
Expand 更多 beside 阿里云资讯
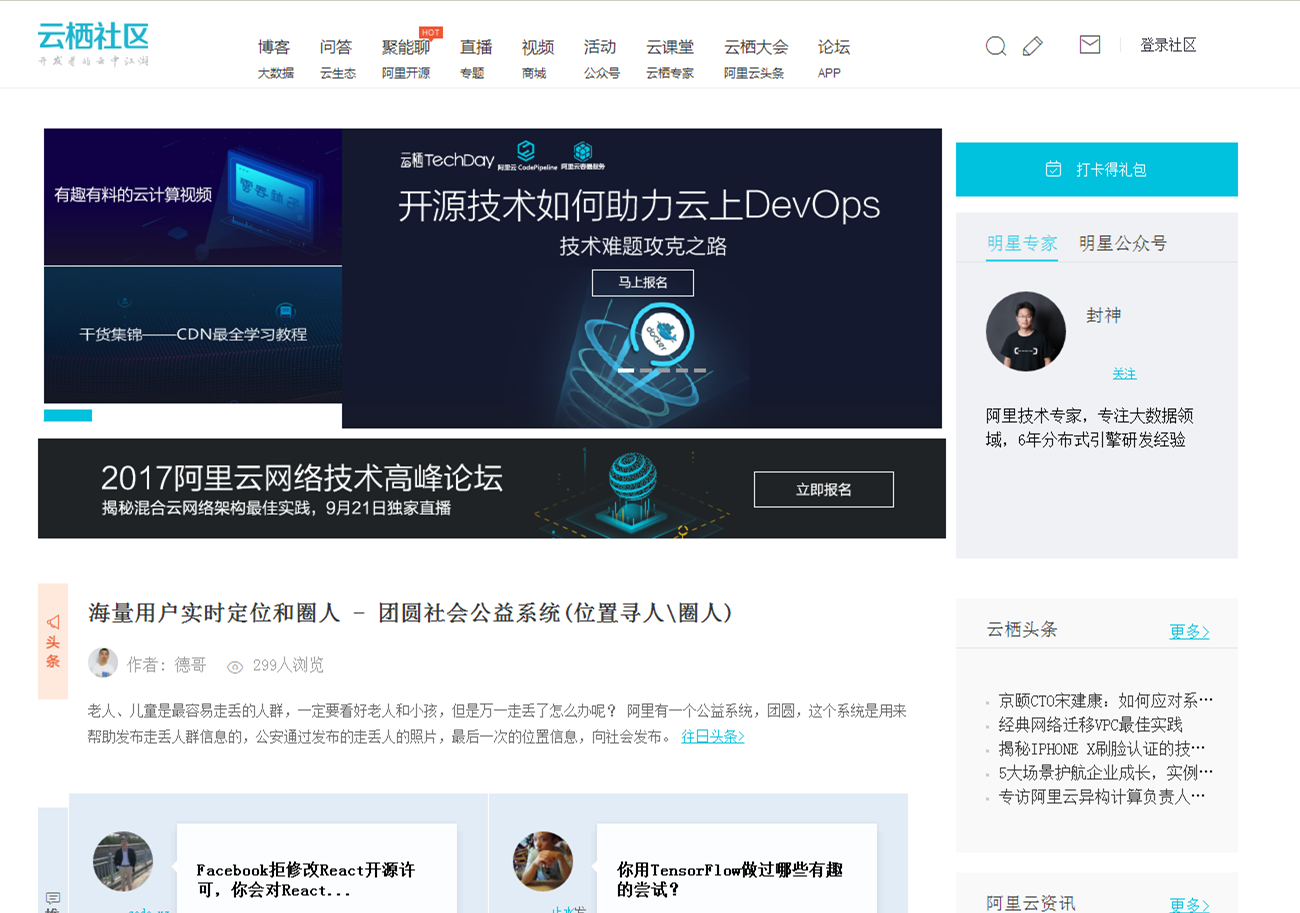1189,905
